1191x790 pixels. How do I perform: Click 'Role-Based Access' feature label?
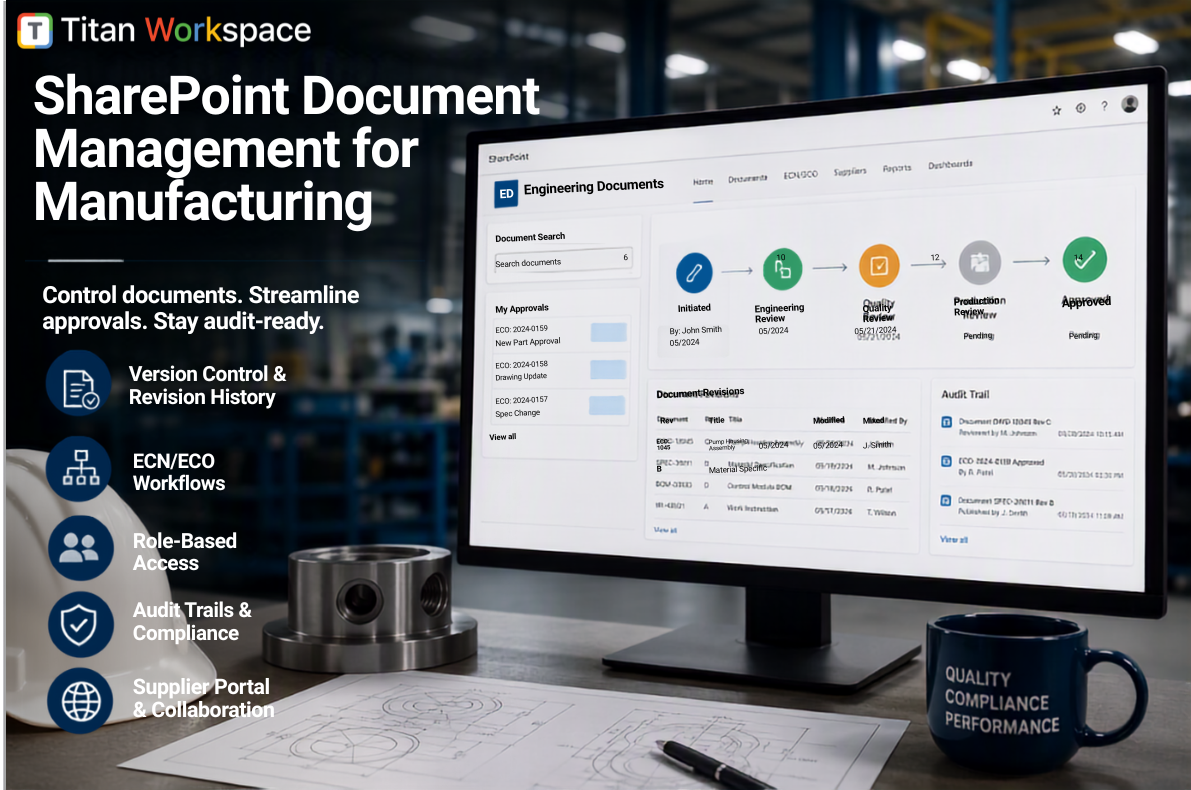tap(185, 551)
